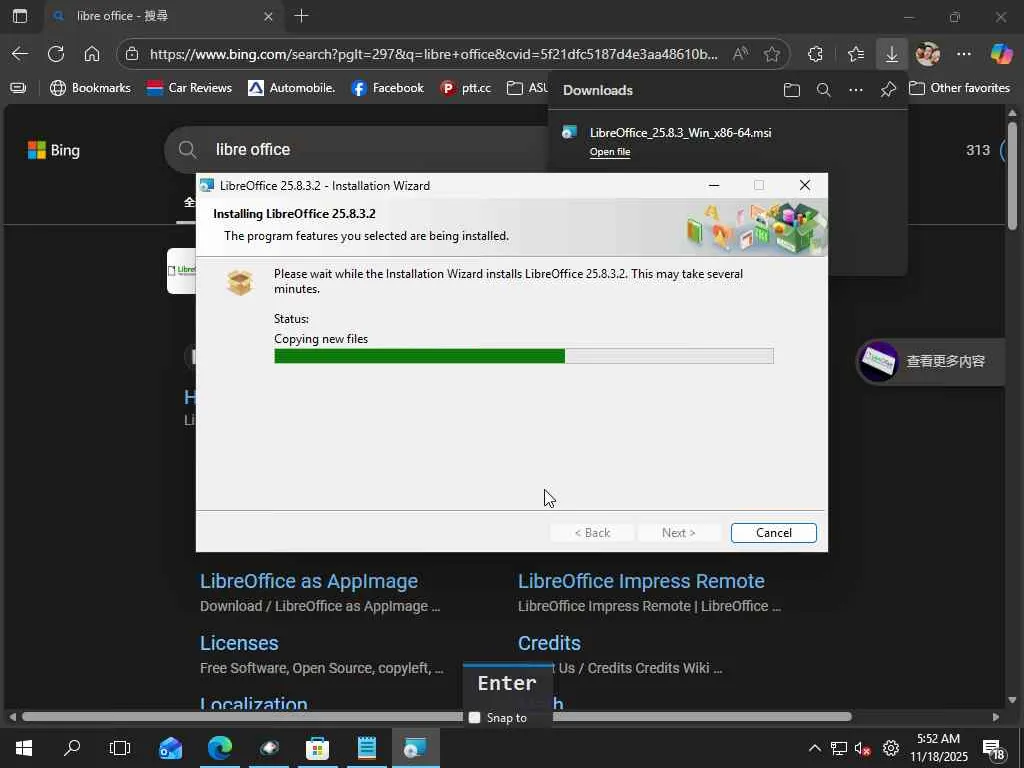Open the Copilot icon in Edge toolbar
Viewport: 1024px width, 768px height.
pyautogui.click(x=1001, y=54)
